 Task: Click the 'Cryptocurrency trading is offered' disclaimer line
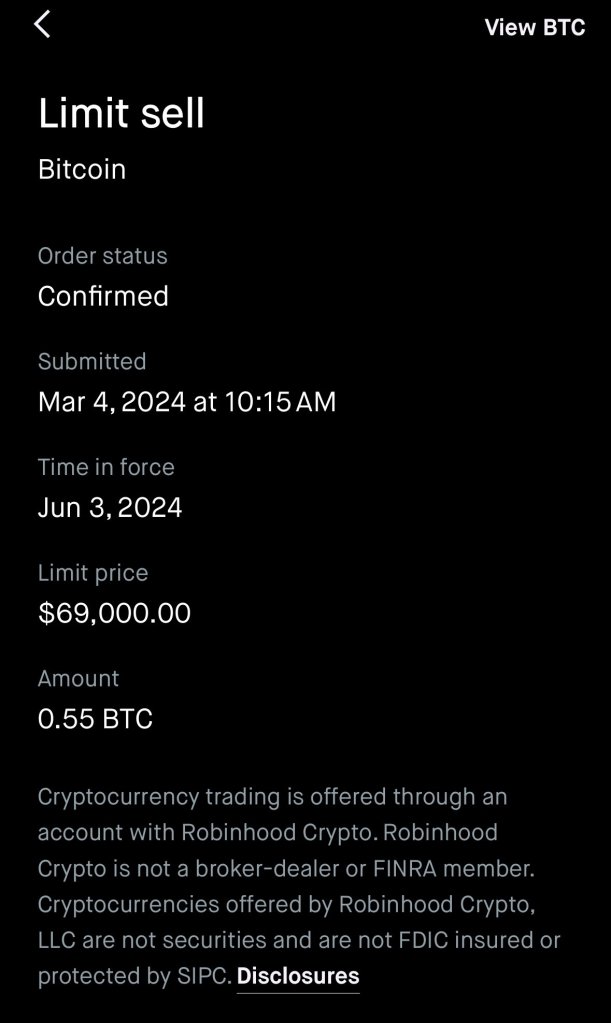click(272, 797)
